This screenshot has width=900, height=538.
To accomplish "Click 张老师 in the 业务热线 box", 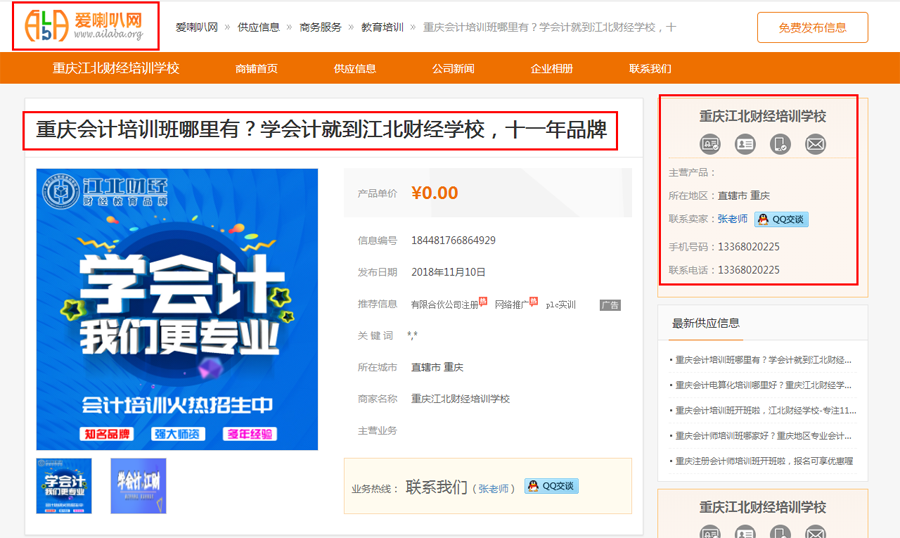I will [x=494, y=489].
